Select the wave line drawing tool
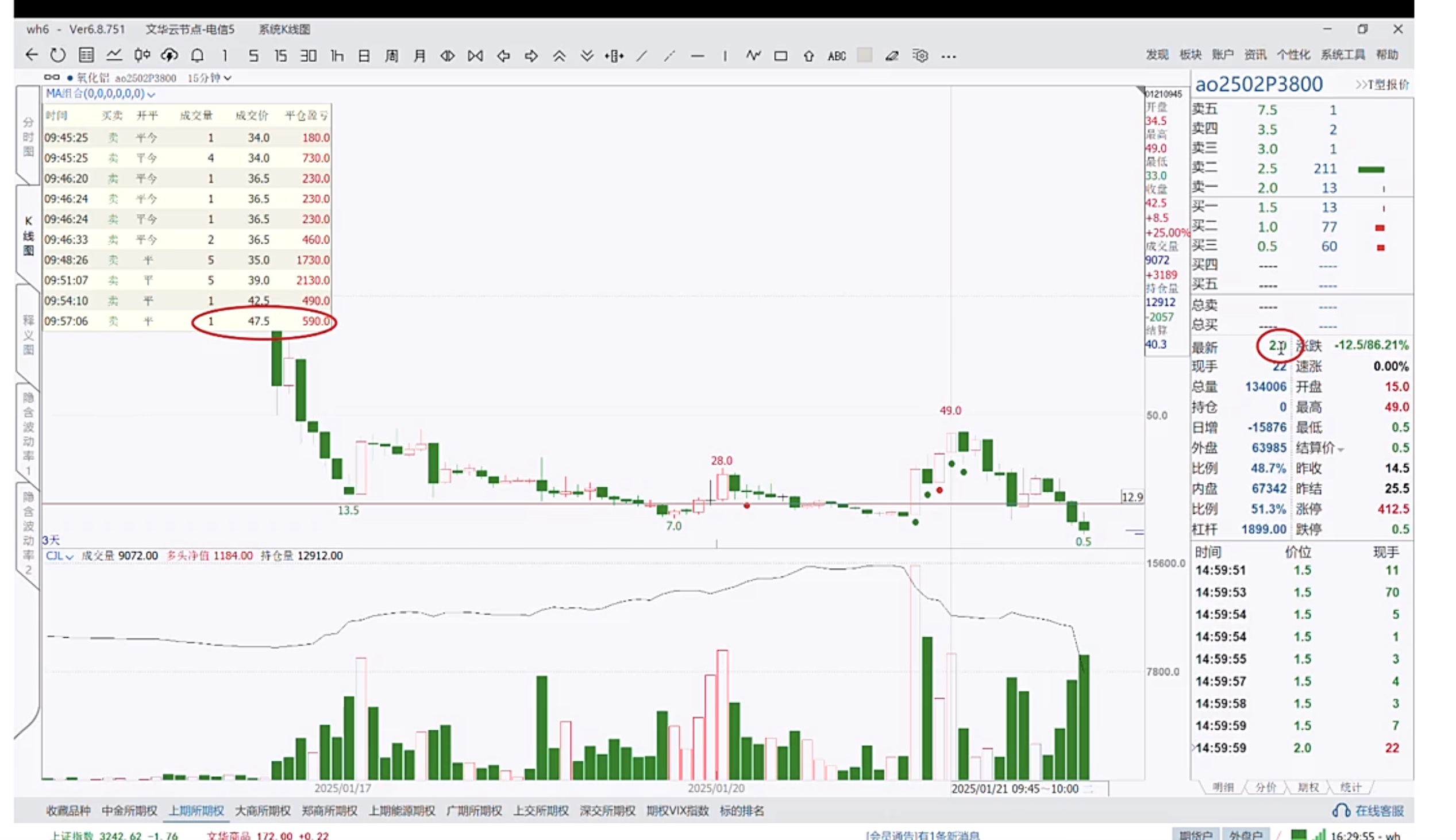The width and height of the screenshot is (1456, 840). point(753,55)
